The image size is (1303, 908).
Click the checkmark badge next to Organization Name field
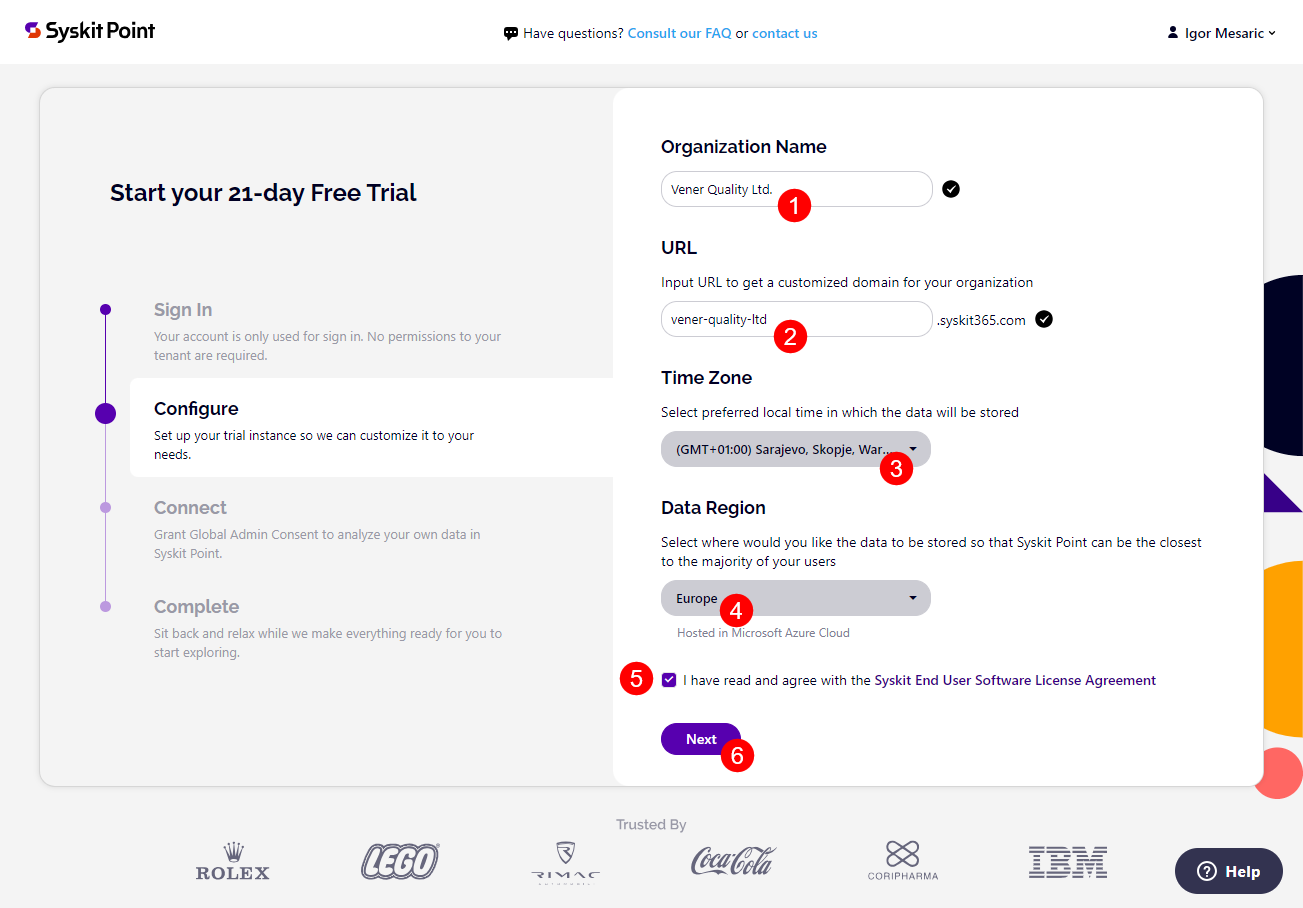[x=951, y=188]
